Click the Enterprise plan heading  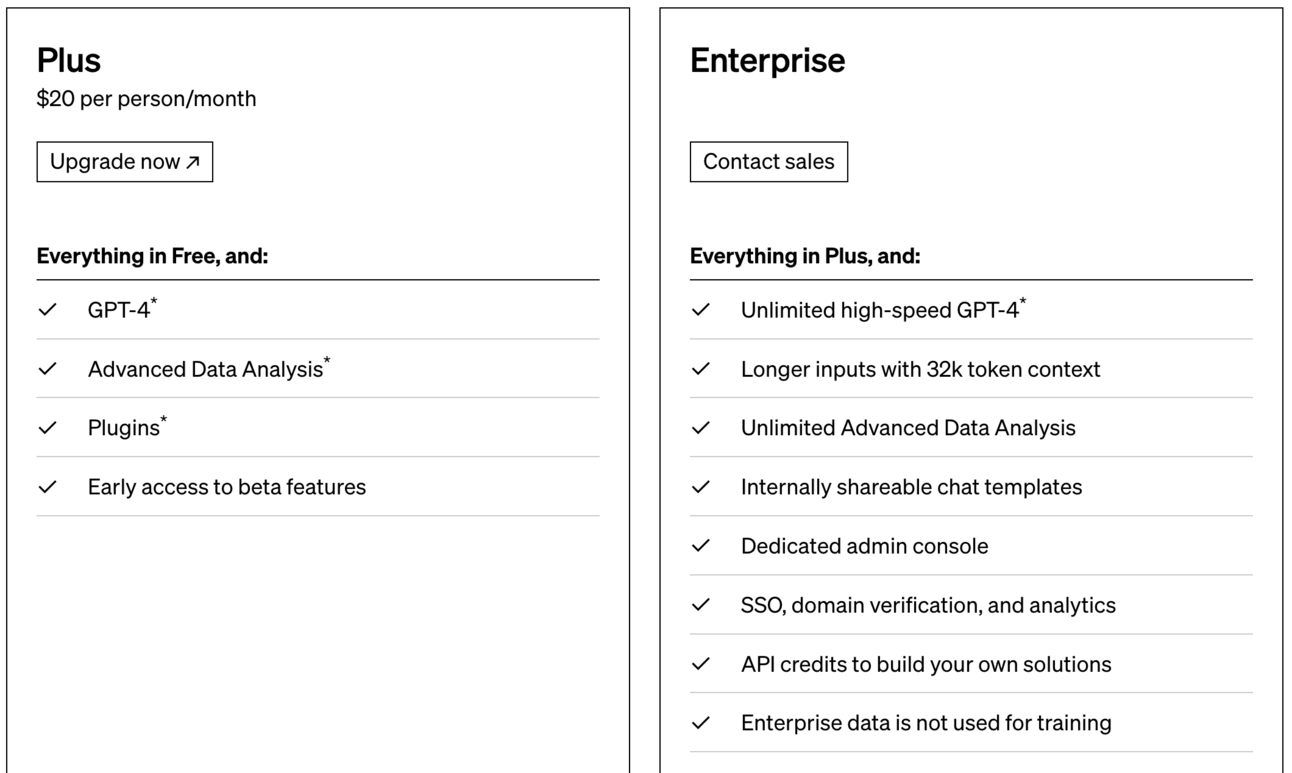pos(767,60)
